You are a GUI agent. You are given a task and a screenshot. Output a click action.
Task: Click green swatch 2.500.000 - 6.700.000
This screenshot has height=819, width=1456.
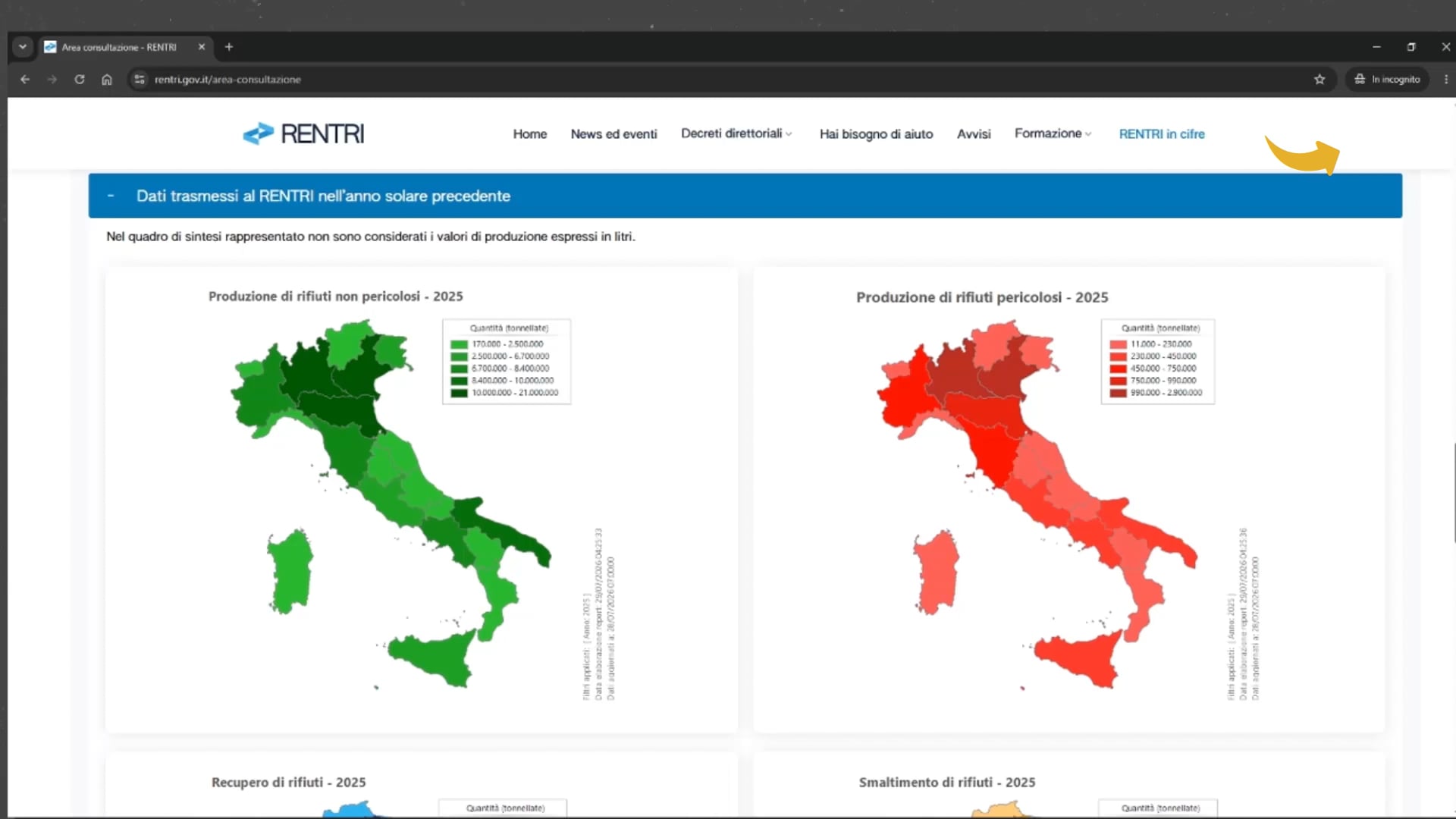(x=459, y=356)
